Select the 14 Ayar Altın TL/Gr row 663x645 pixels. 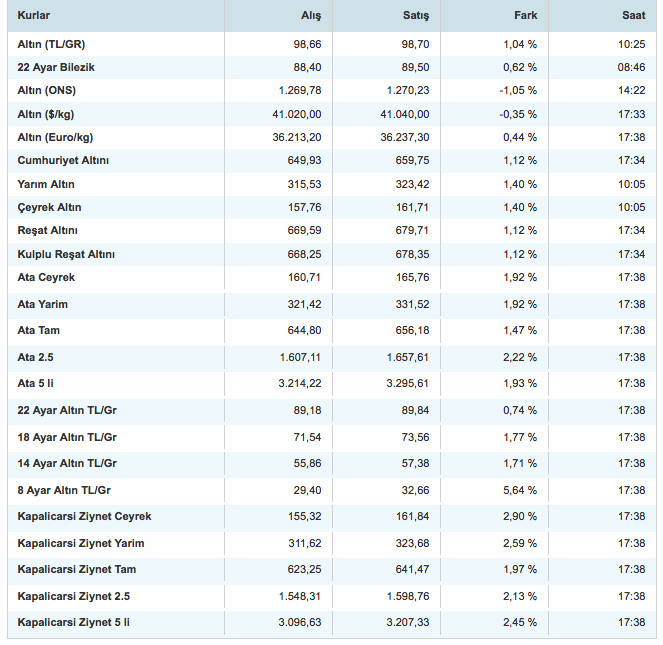pyautogui.click(x=67, y=463)
